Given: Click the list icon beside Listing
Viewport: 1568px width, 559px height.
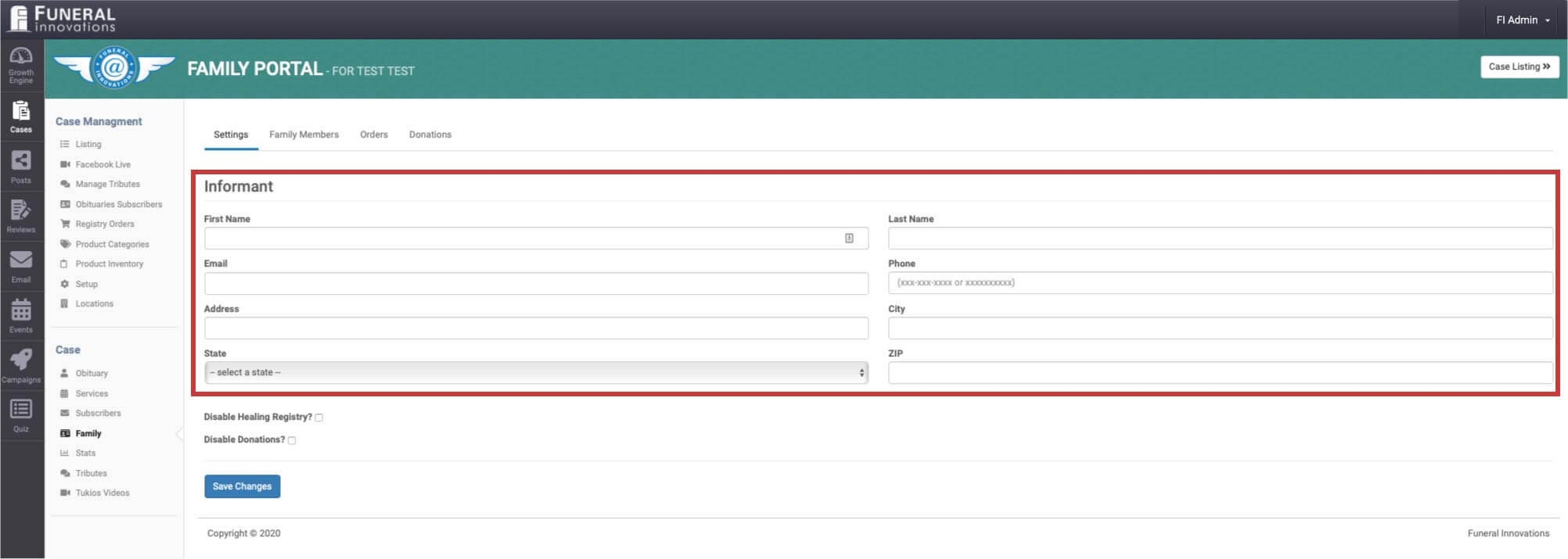Looking at the screenshot, I should click(65, 145).
